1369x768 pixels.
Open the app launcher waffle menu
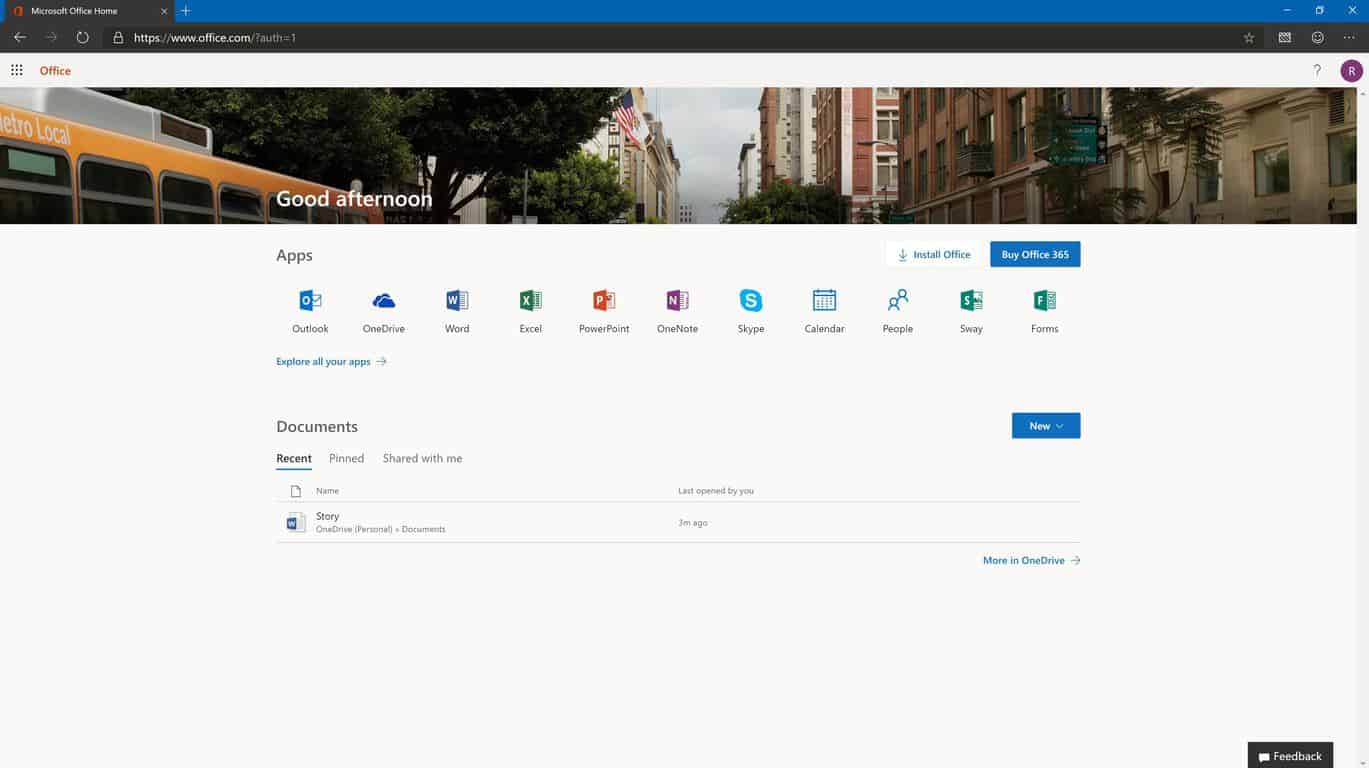pos(17,71)
